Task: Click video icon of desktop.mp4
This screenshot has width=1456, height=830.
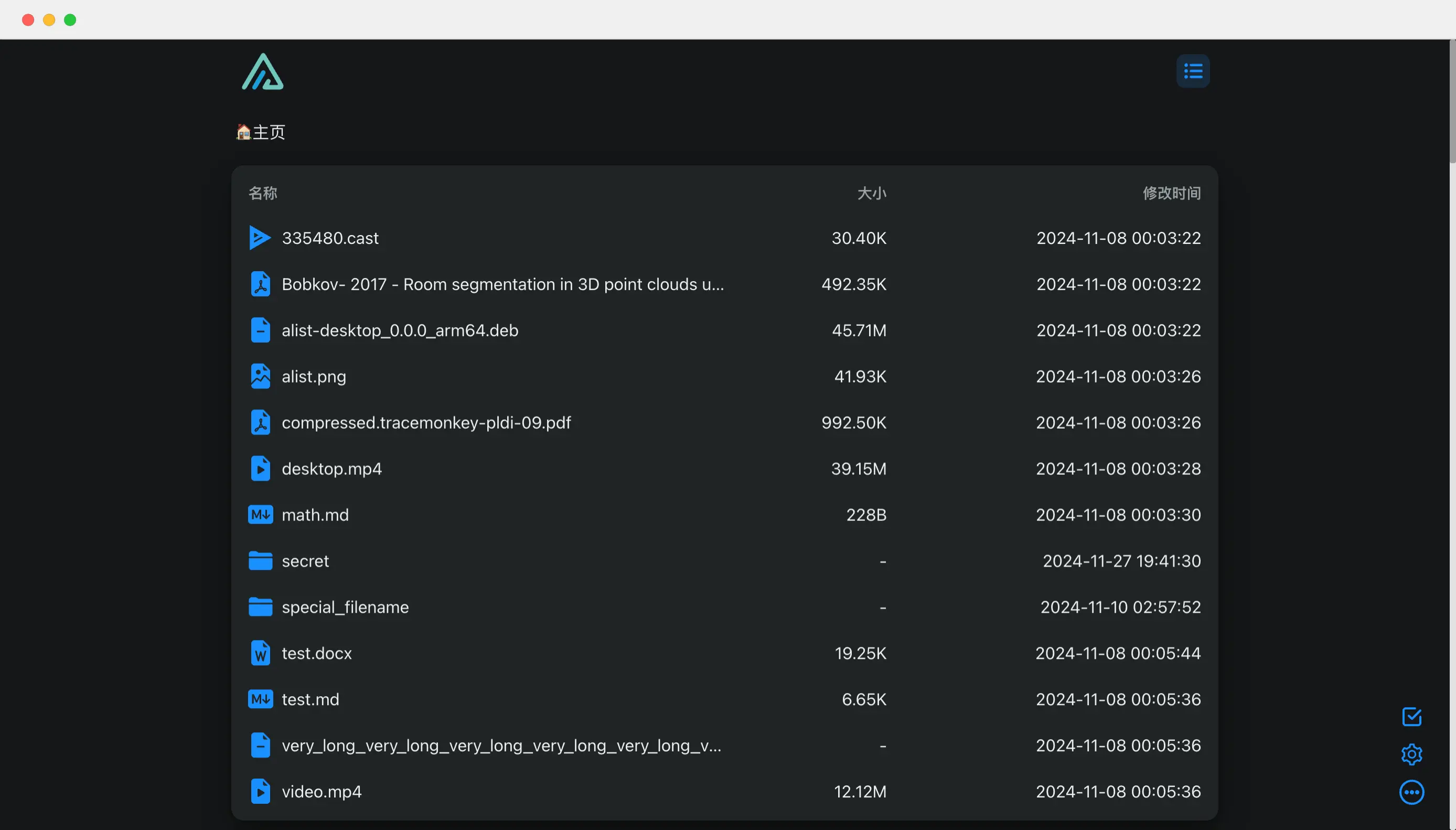Action: click(x=261, y=469)
